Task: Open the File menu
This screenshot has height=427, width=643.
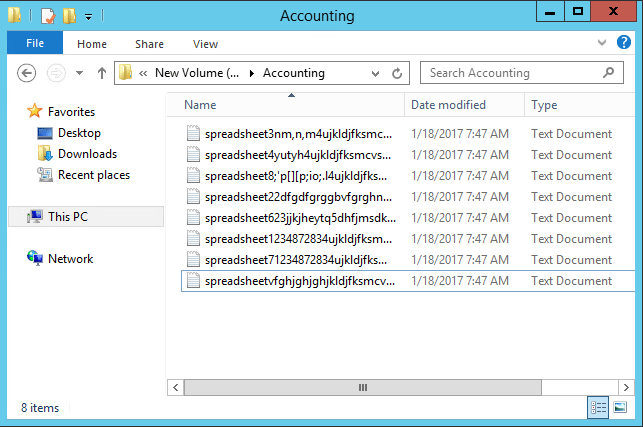Action: tap(34, 43)
